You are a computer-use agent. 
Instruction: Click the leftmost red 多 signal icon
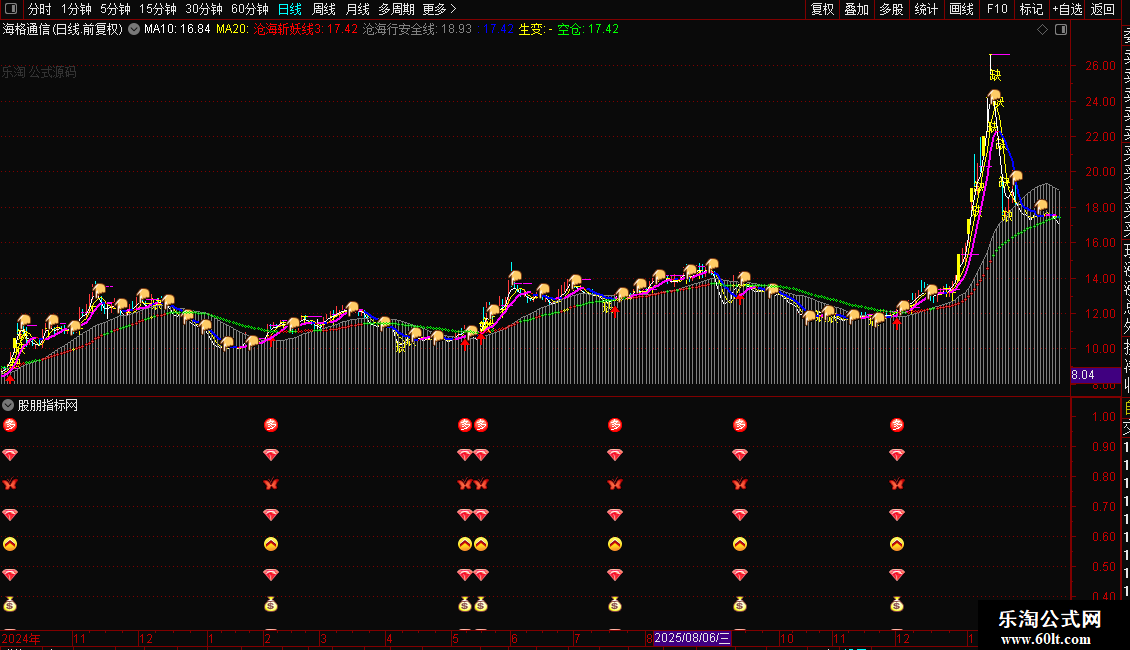pyautogui.click(x=10, y=425)
